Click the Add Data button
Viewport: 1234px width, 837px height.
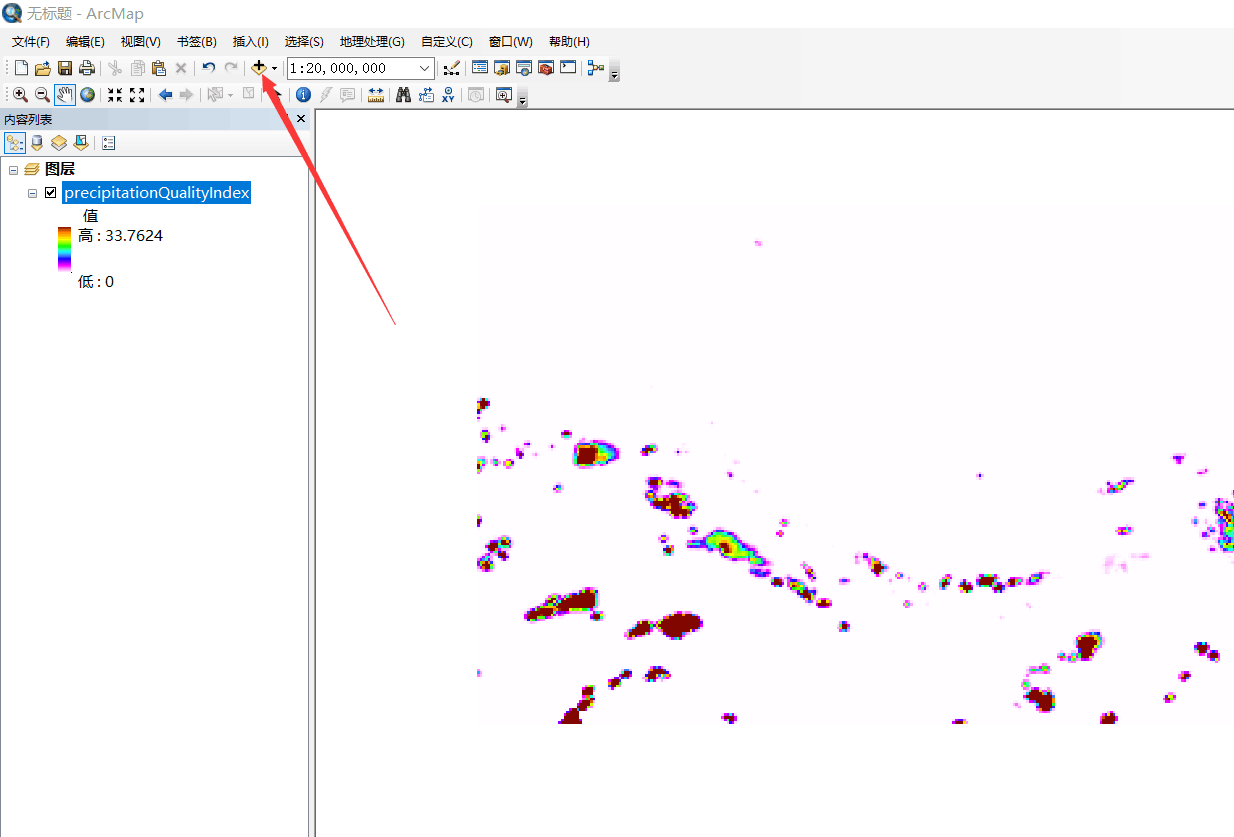(259, 68)
